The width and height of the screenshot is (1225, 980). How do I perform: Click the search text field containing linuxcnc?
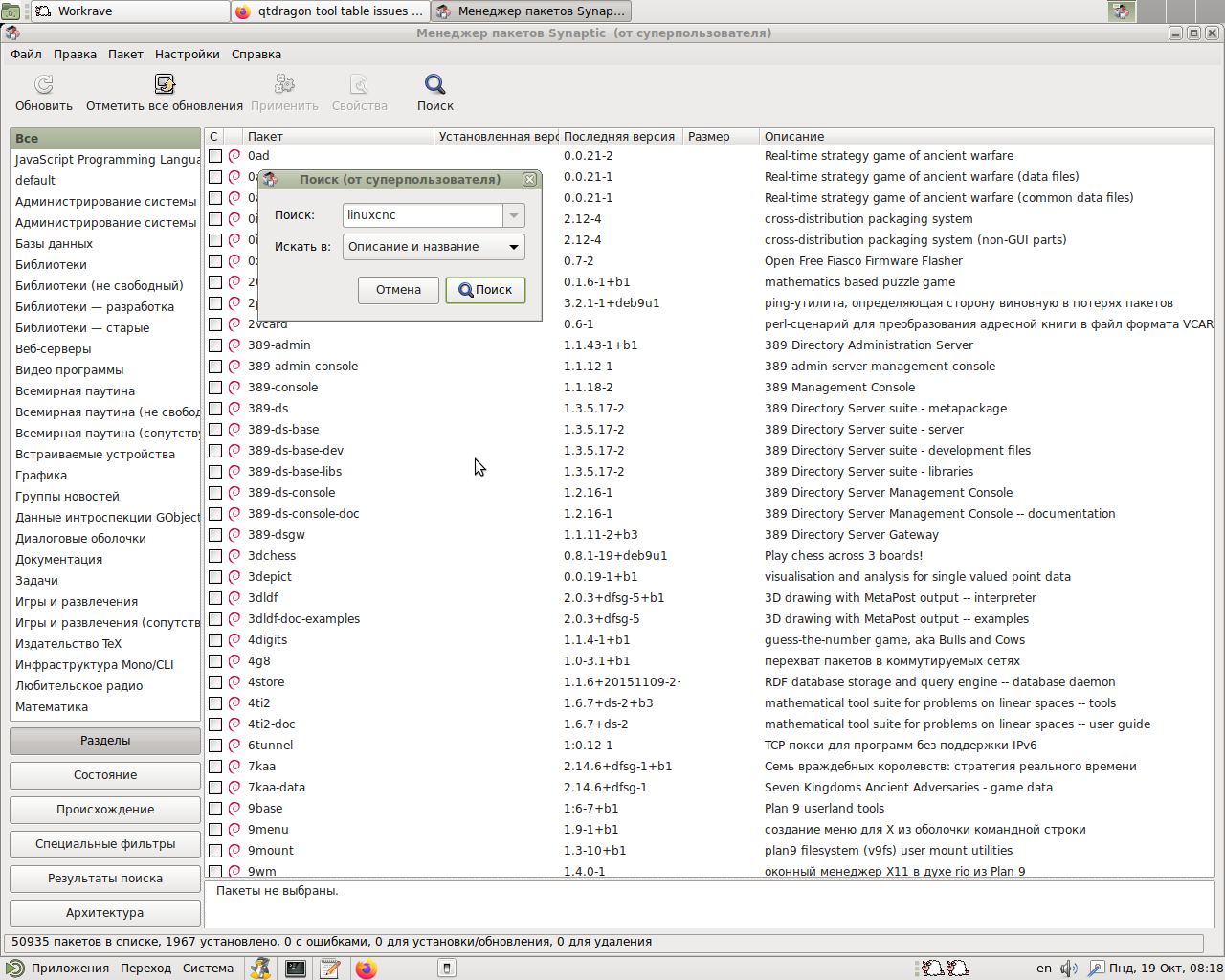(423, 215)
